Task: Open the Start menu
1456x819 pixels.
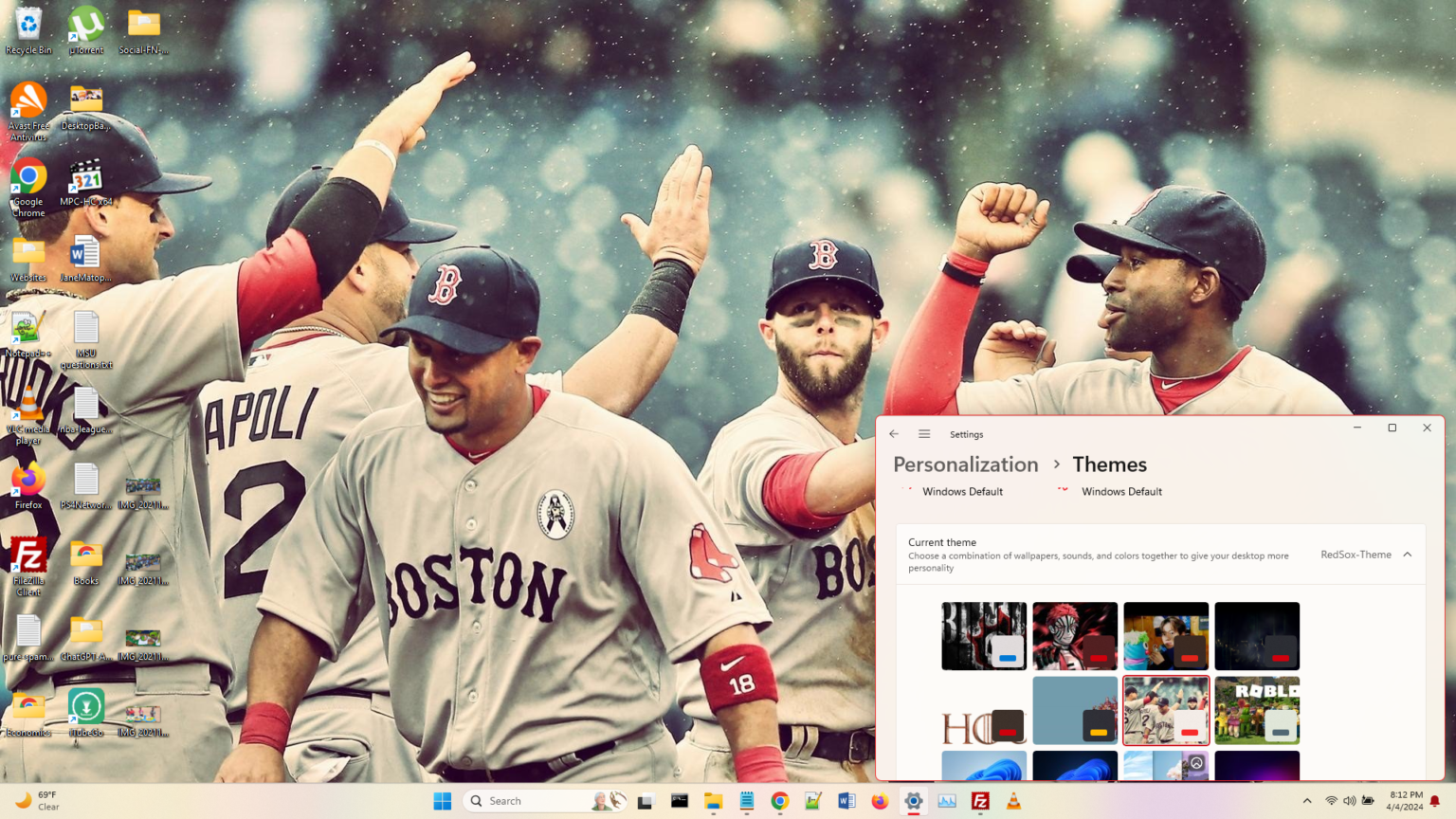Action: point(442,801)
